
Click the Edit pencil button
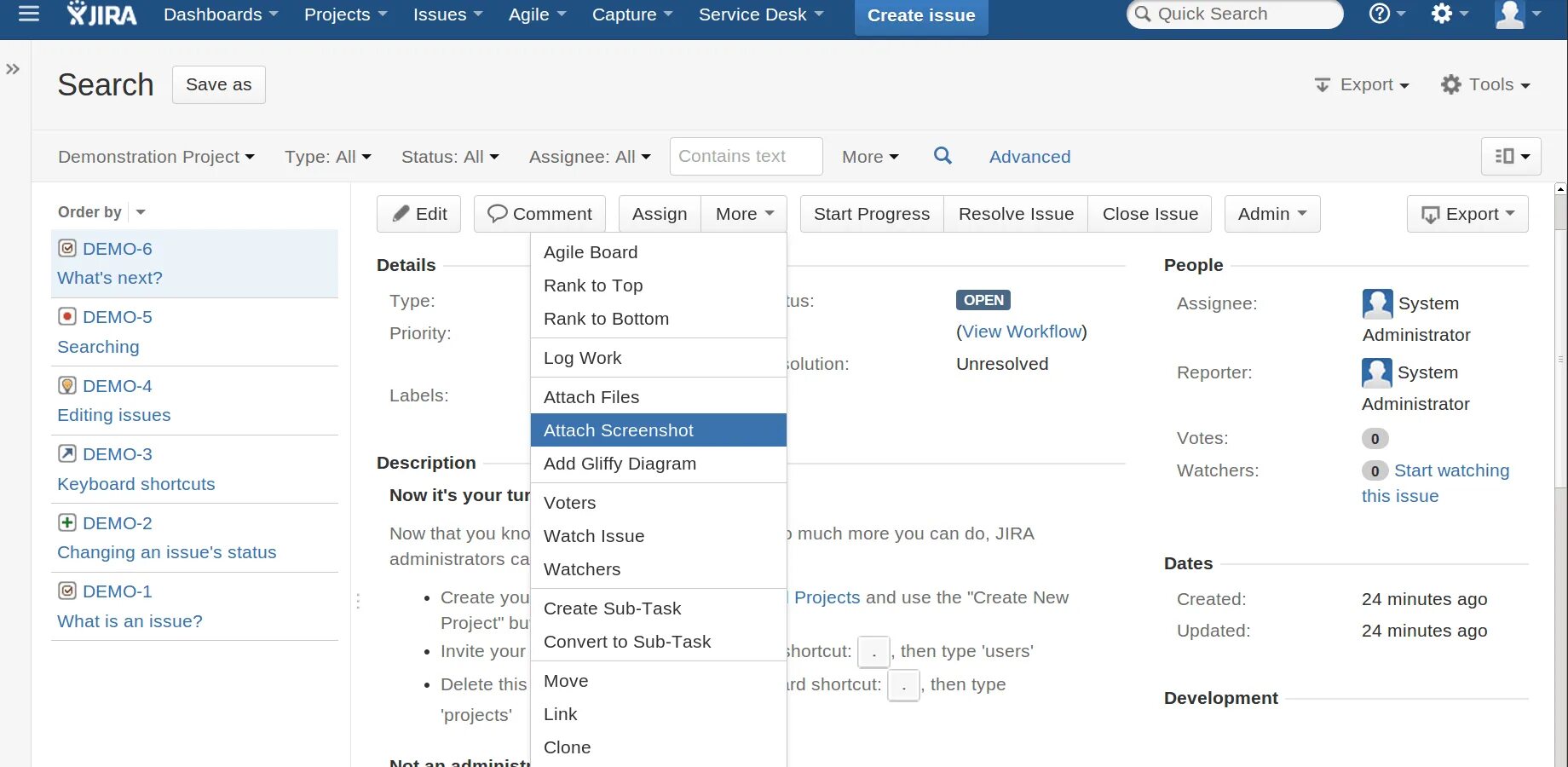pyautogui.click(x=418, y=214)
